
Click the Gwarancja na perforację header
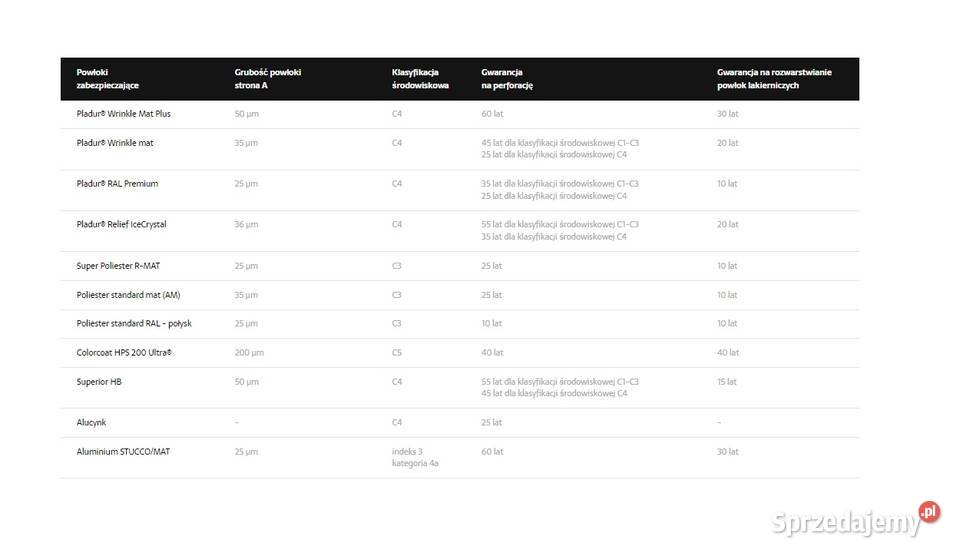click(x=507, y=79)
